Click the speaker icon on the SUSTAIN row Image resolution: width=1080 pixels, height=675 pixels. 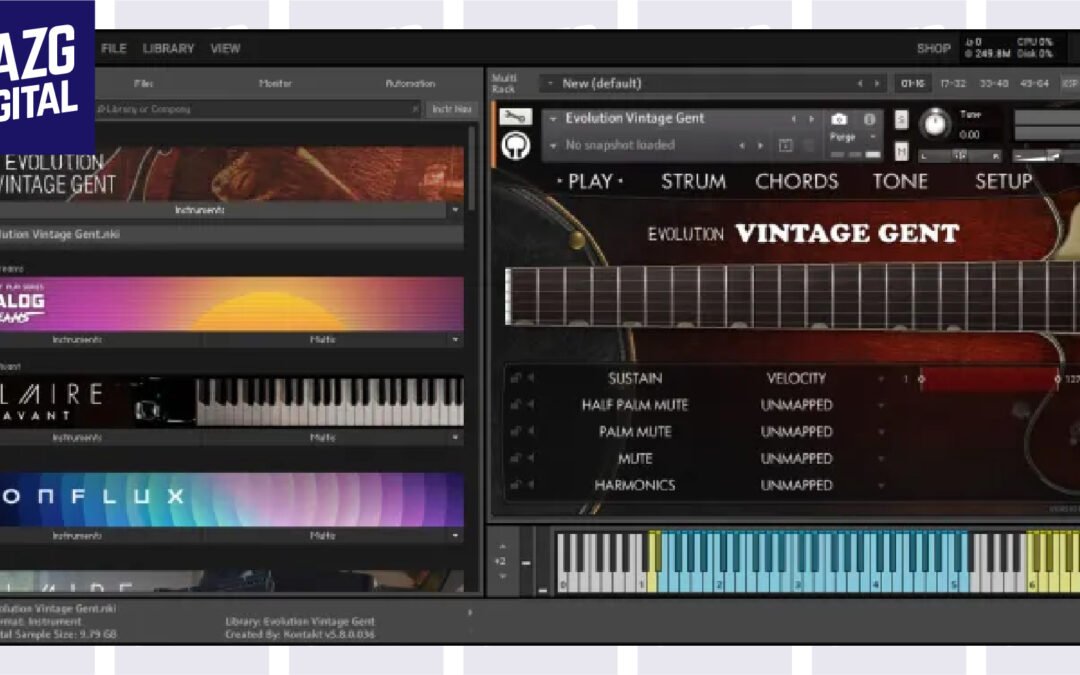coord(531,377)
